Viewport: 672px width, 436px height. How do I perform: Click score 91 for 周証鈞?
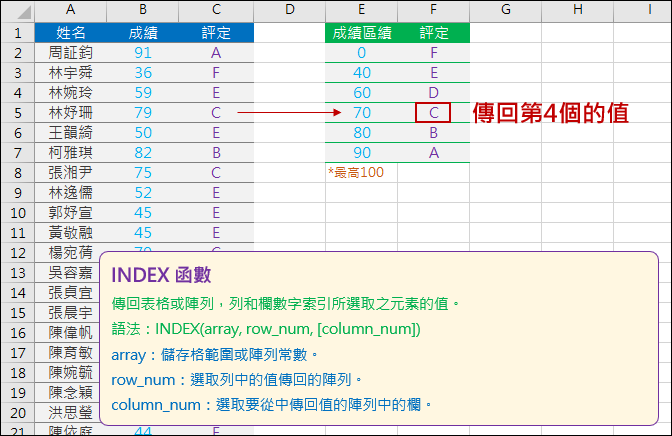[x=143, y=53]
